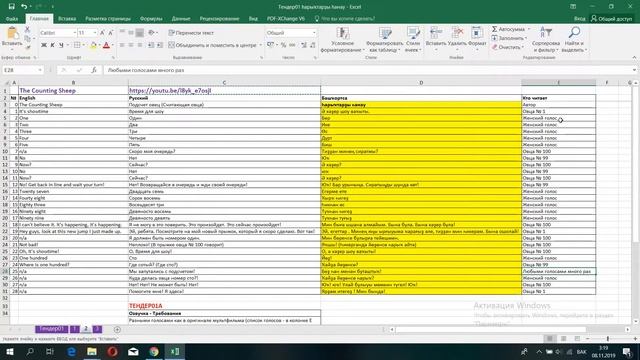The width and height of the screenshot is (640, 360).
Task: Increase cell indent
Action: coord(160,45)
